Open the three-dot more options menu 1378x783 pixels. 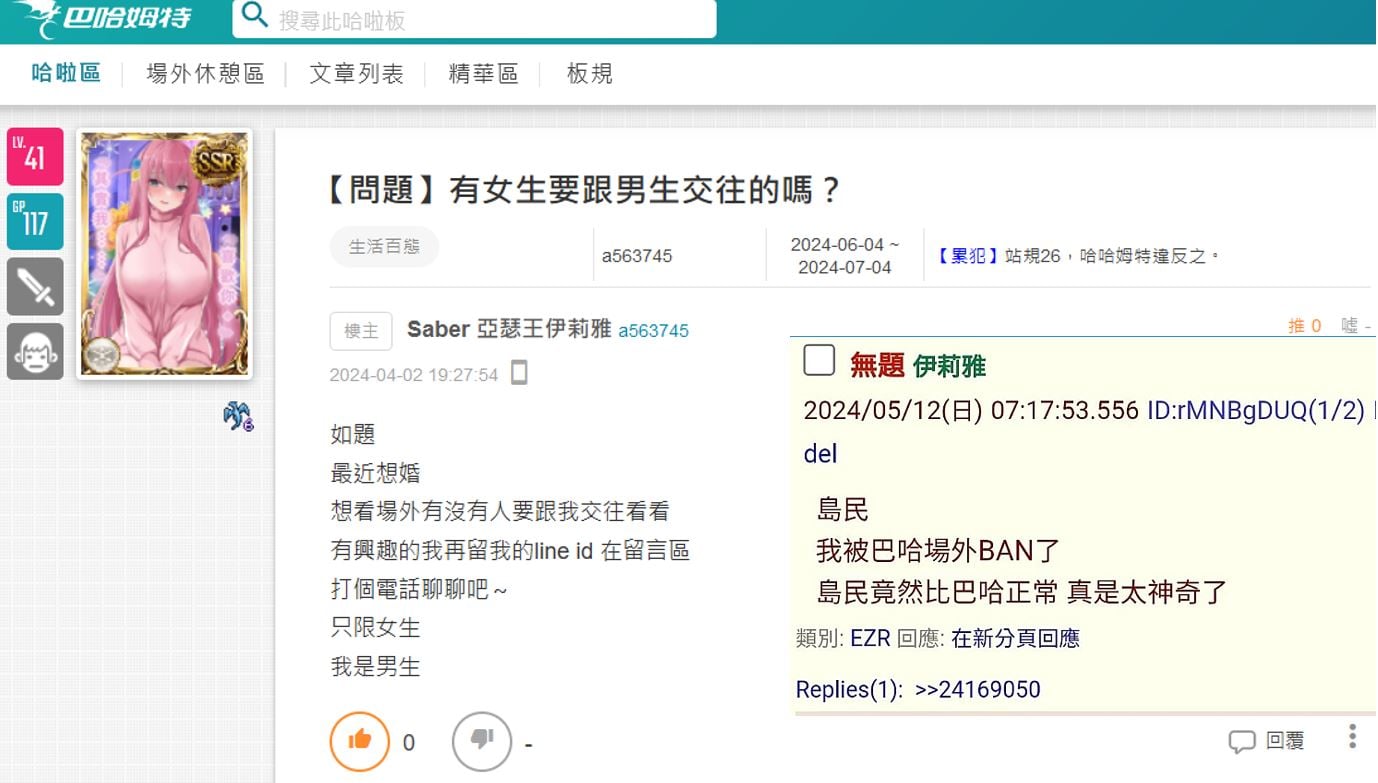pyautogui.click(x=1352, y=737)
